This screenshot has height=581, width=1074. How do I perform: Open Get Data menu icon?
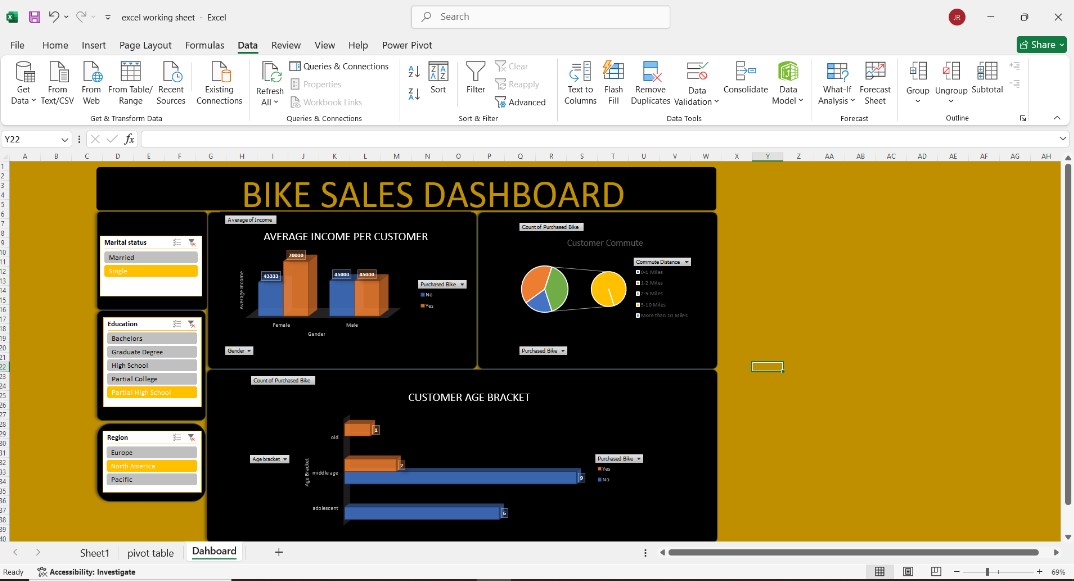click(x=24, y=72)
